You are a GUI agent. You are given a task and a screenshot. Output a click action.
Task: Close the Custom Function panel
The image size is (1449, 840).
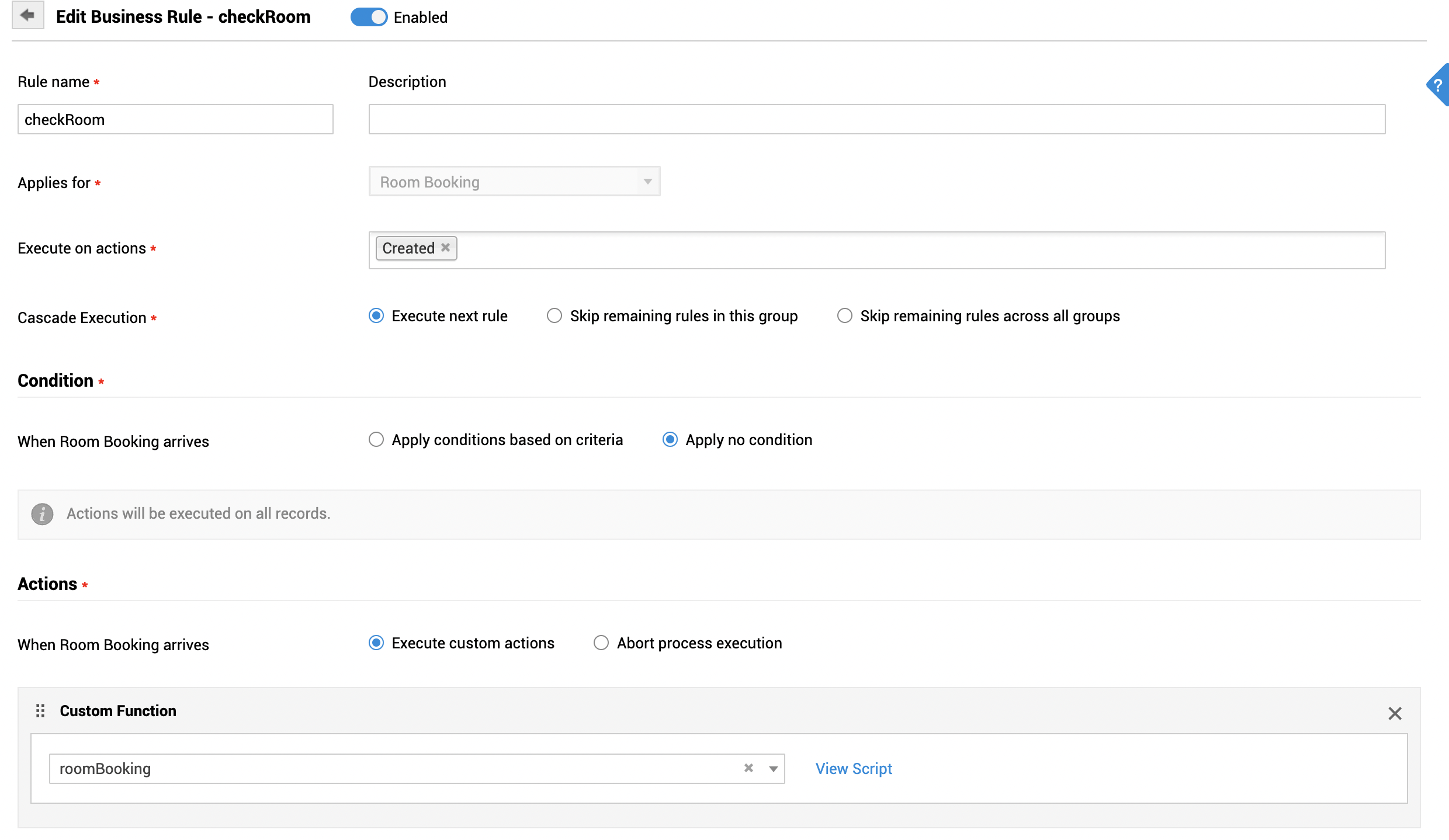pos(1395,713)
